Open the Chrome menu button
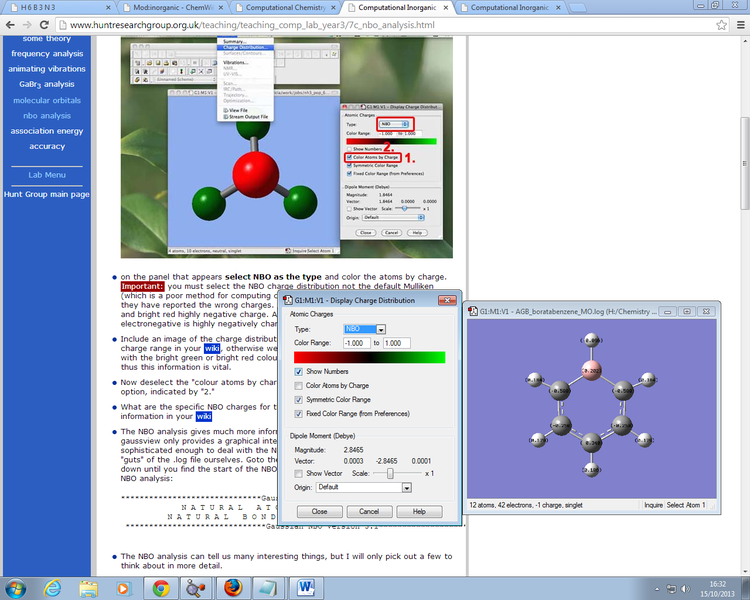Screen dimensions: 750x600 740,25
